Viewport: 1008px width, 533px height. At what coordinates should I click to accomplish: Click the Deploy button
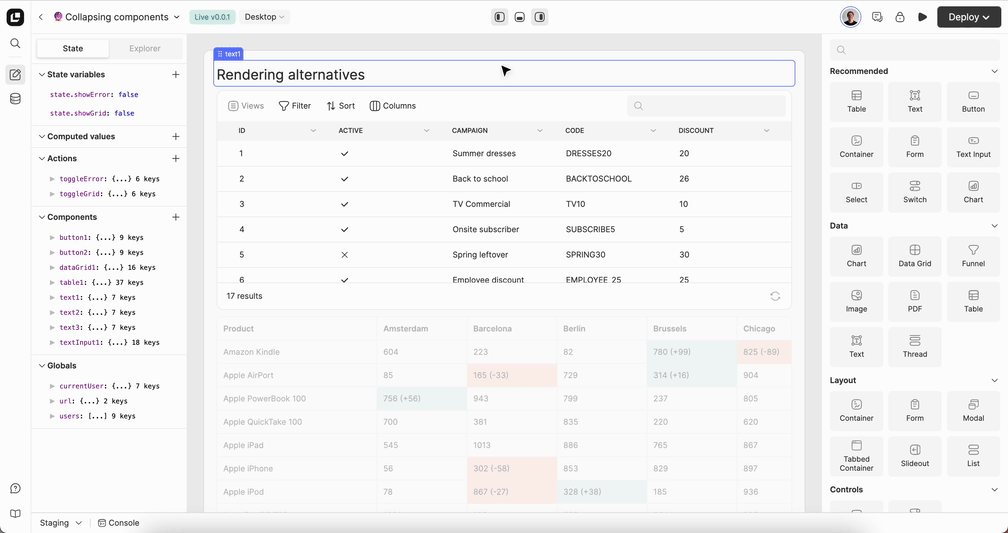point(969,17)
